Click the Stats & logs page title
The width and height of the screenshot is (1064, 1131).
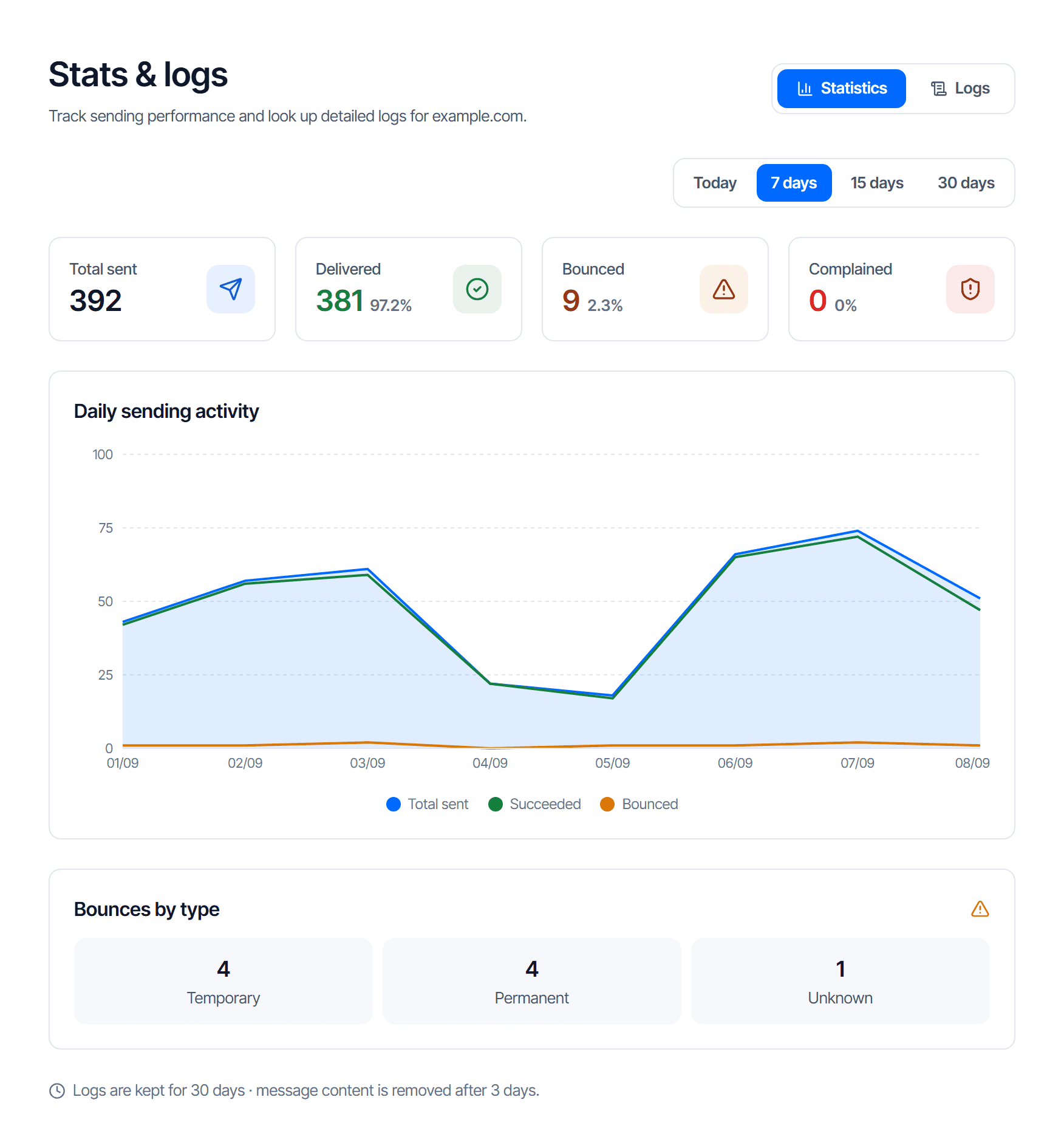pos(138,75)
